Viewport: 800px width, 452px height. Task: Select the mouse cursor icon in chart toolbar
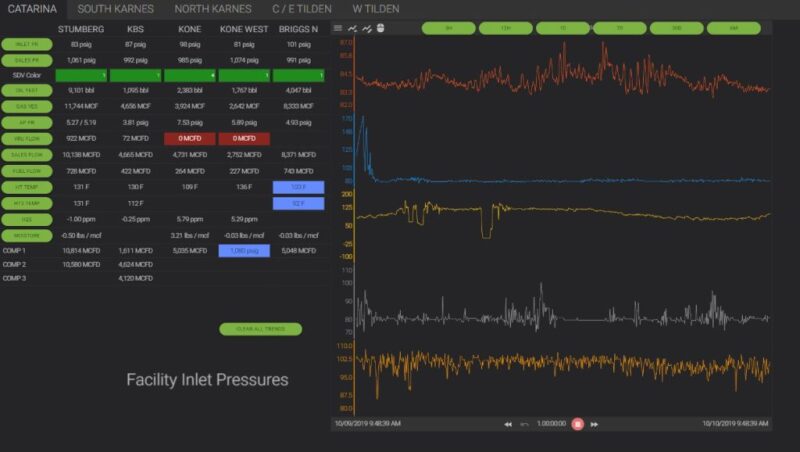380,28
